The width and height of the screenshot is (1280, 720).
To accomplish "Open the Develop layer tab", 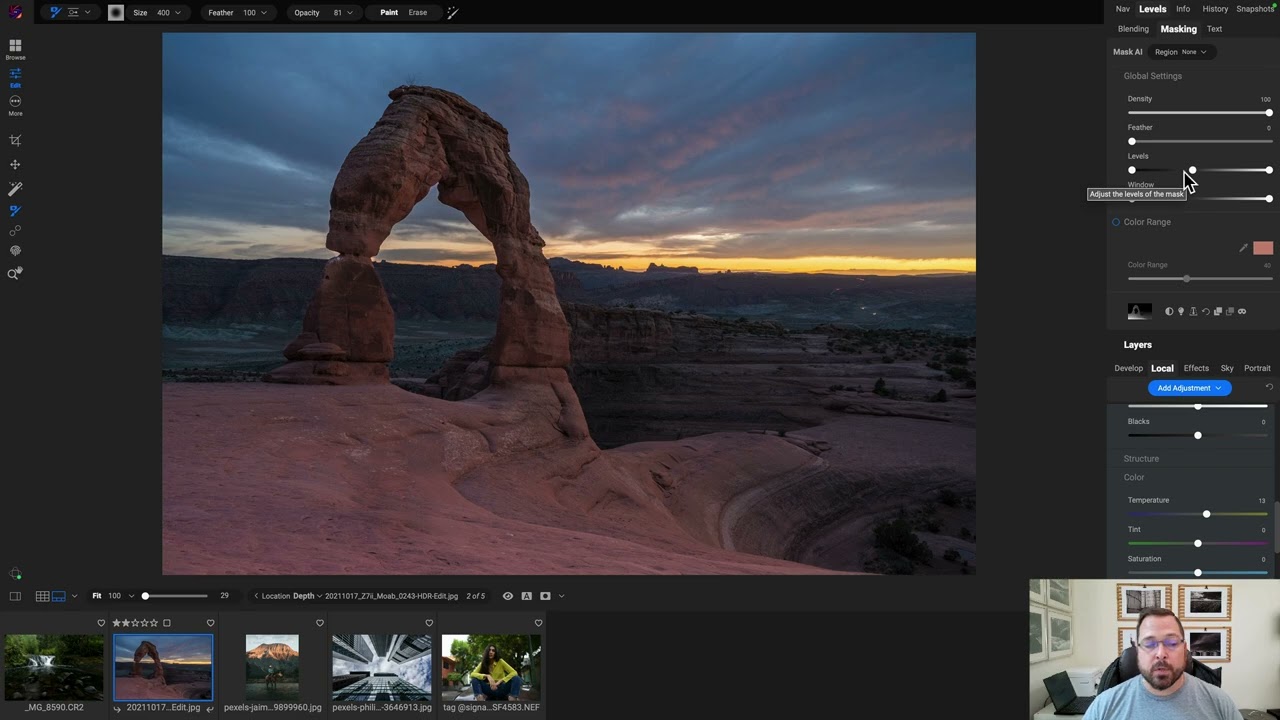I will [1128, 368].
